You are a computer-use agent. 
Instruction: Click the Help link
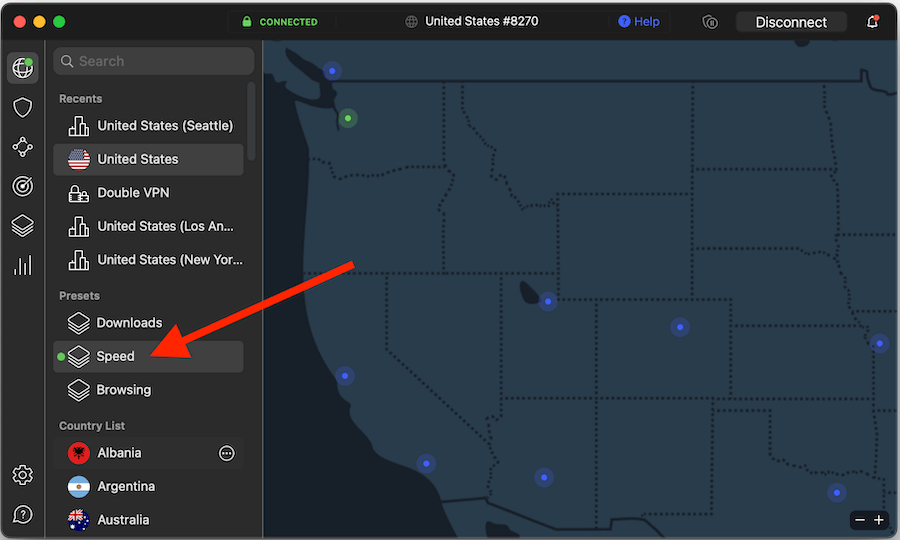coord(639,22)
